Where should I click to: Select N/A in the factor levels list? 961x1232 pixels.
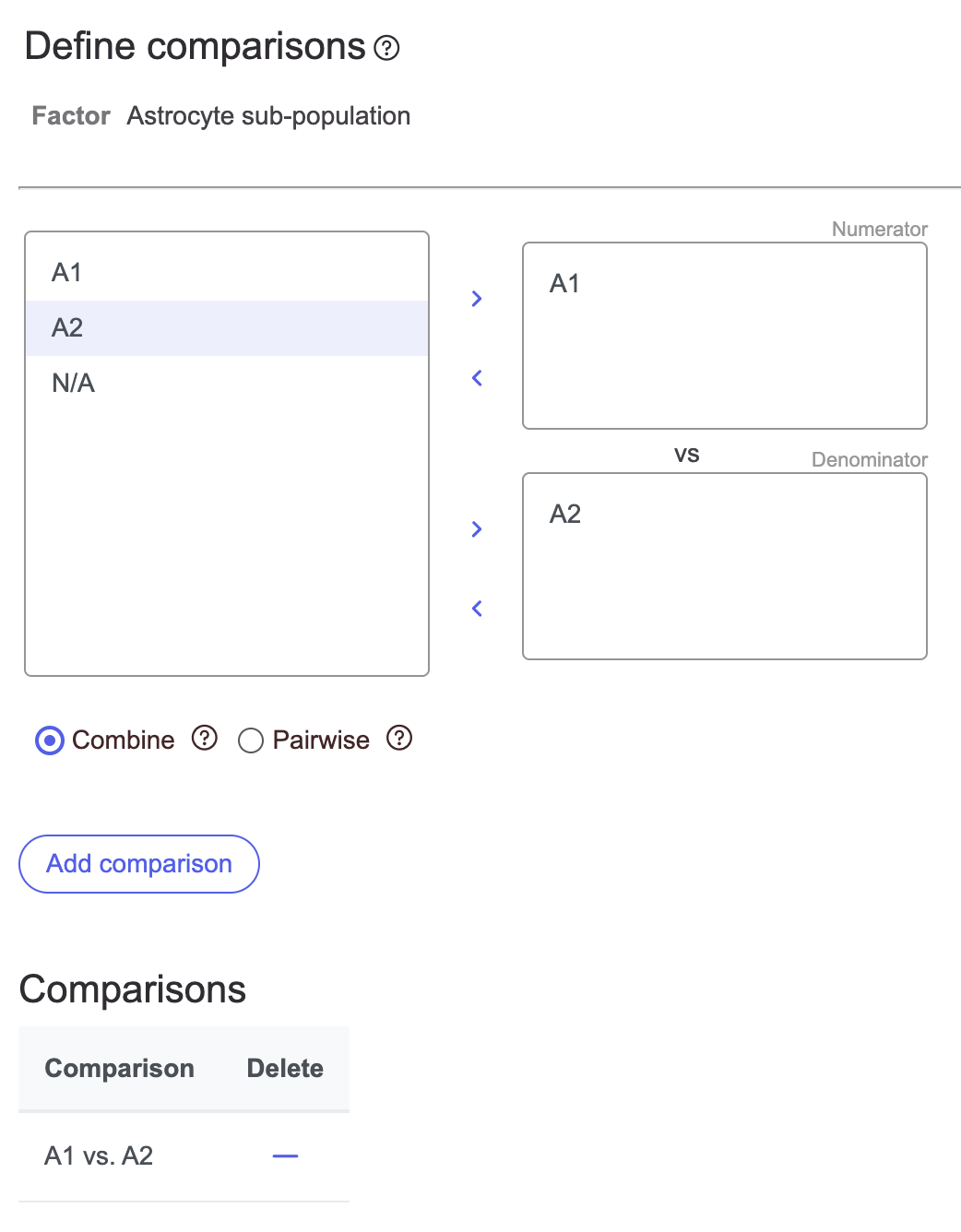[x=74, y=384]
